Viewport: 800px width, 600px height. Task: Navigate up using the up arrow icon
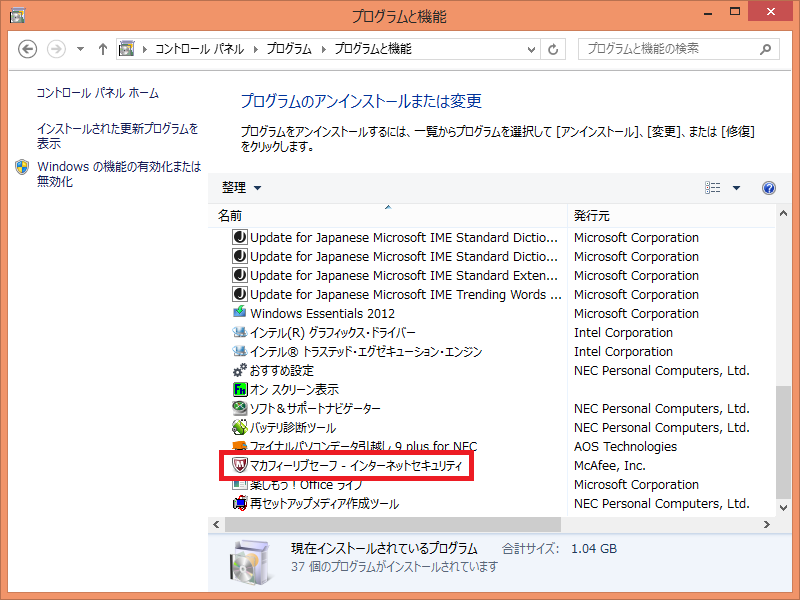click(103, 46)
